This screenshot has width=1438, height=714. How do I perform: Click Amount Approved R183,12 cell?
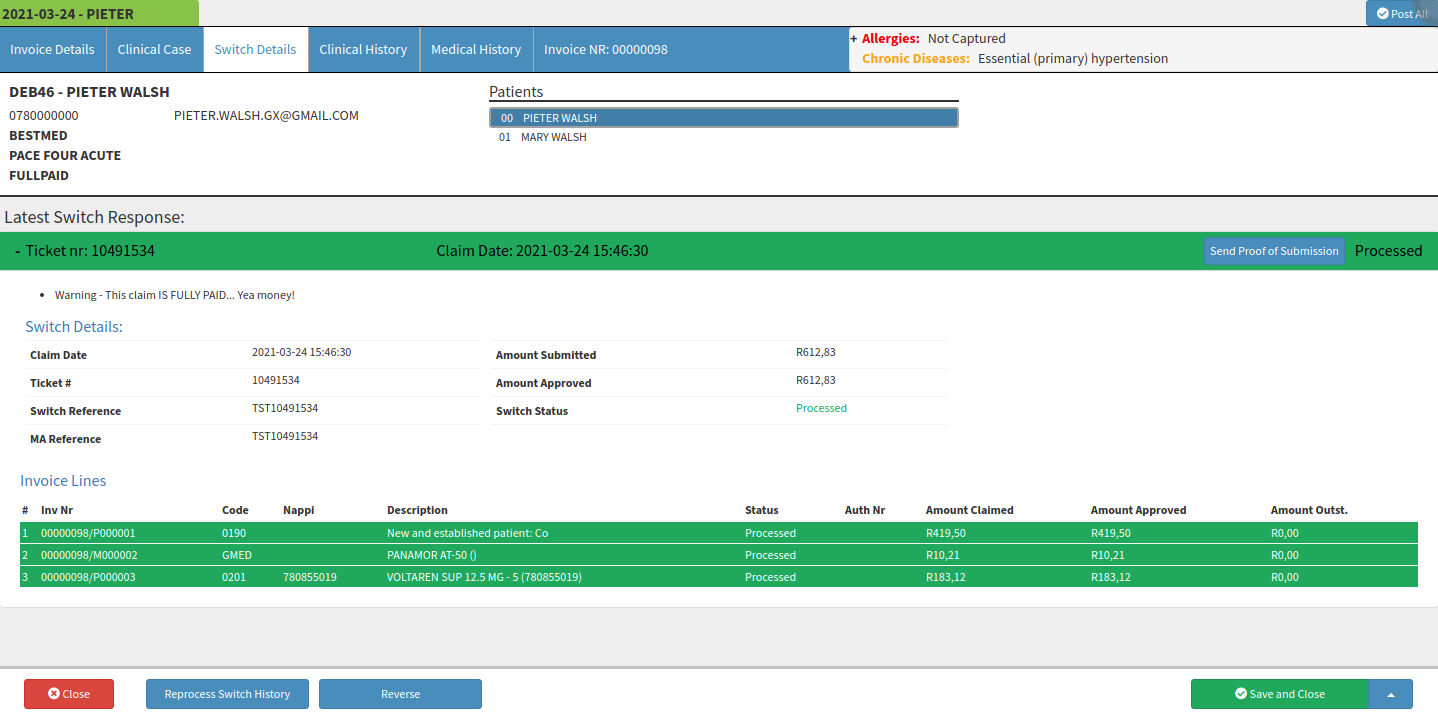[1111, 577]
